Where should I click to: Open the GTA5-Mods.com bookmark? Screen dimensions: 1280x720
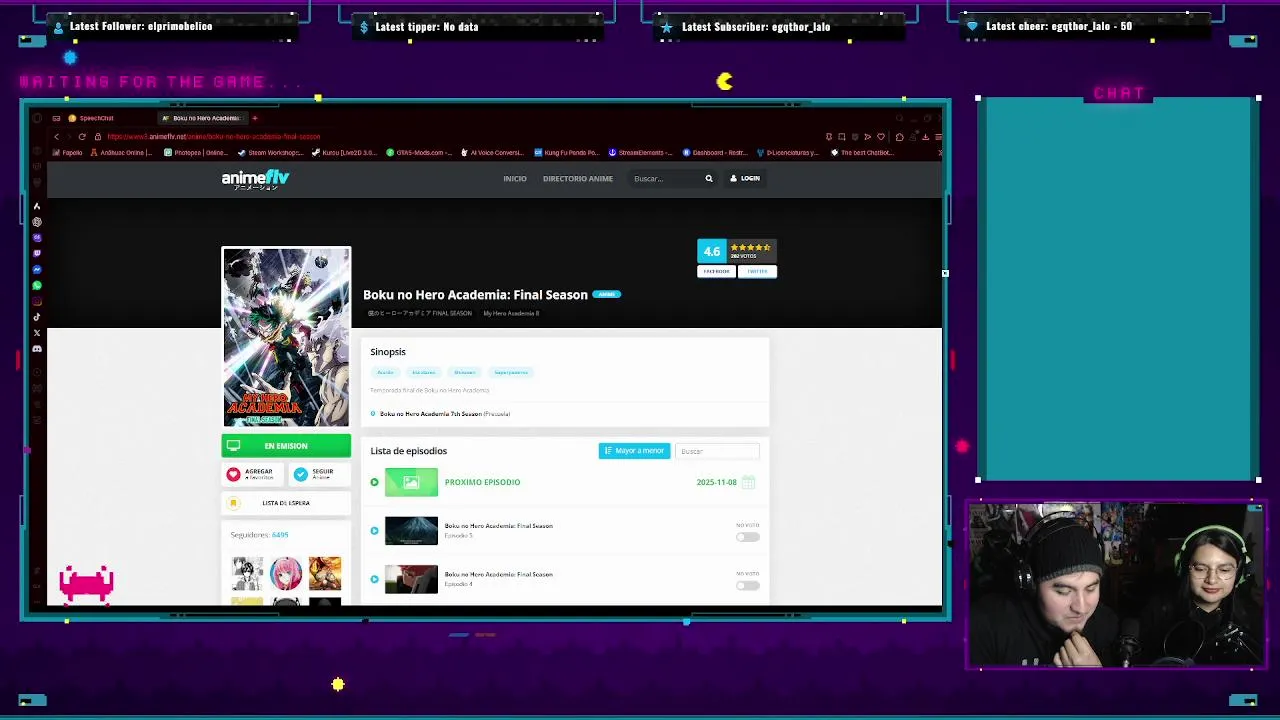coord(418,153)
